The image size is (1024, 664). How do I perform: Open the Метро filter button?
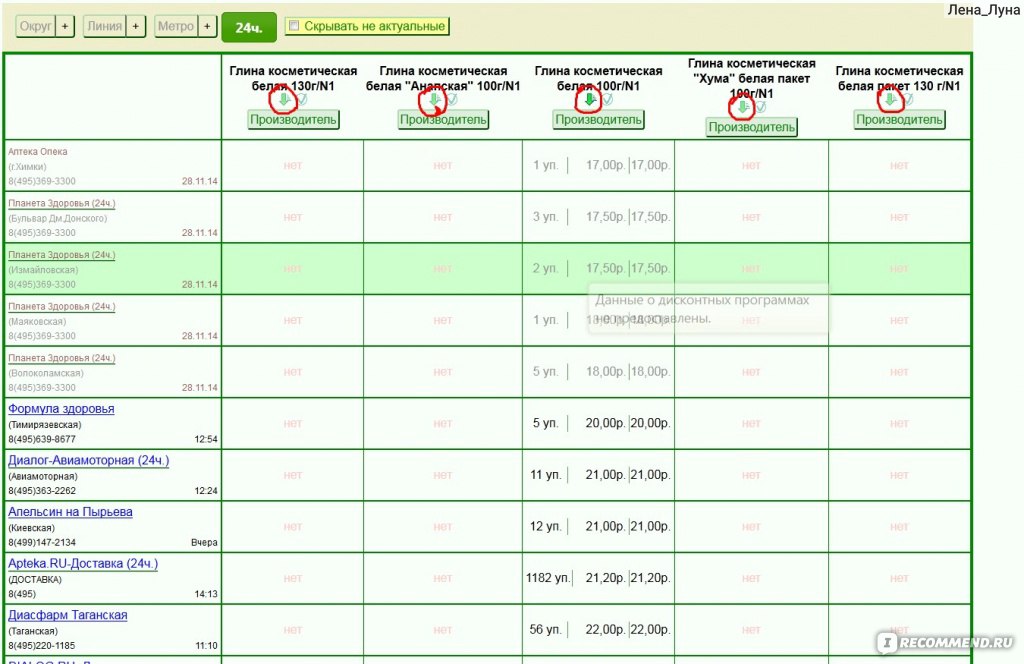176,26
